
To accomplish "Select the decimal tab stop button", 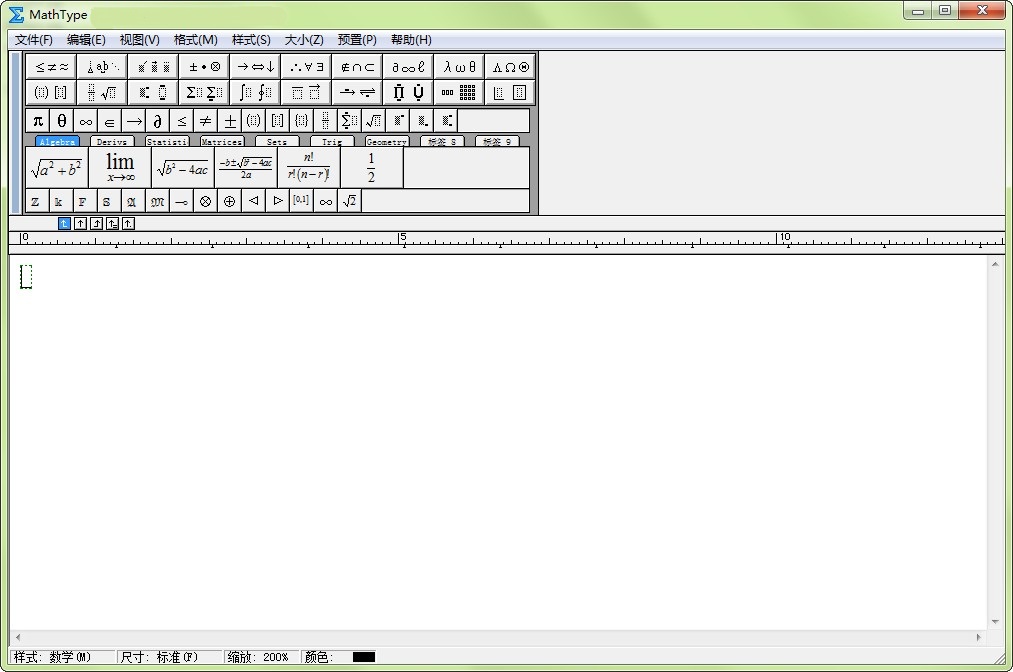I will 129,224.
